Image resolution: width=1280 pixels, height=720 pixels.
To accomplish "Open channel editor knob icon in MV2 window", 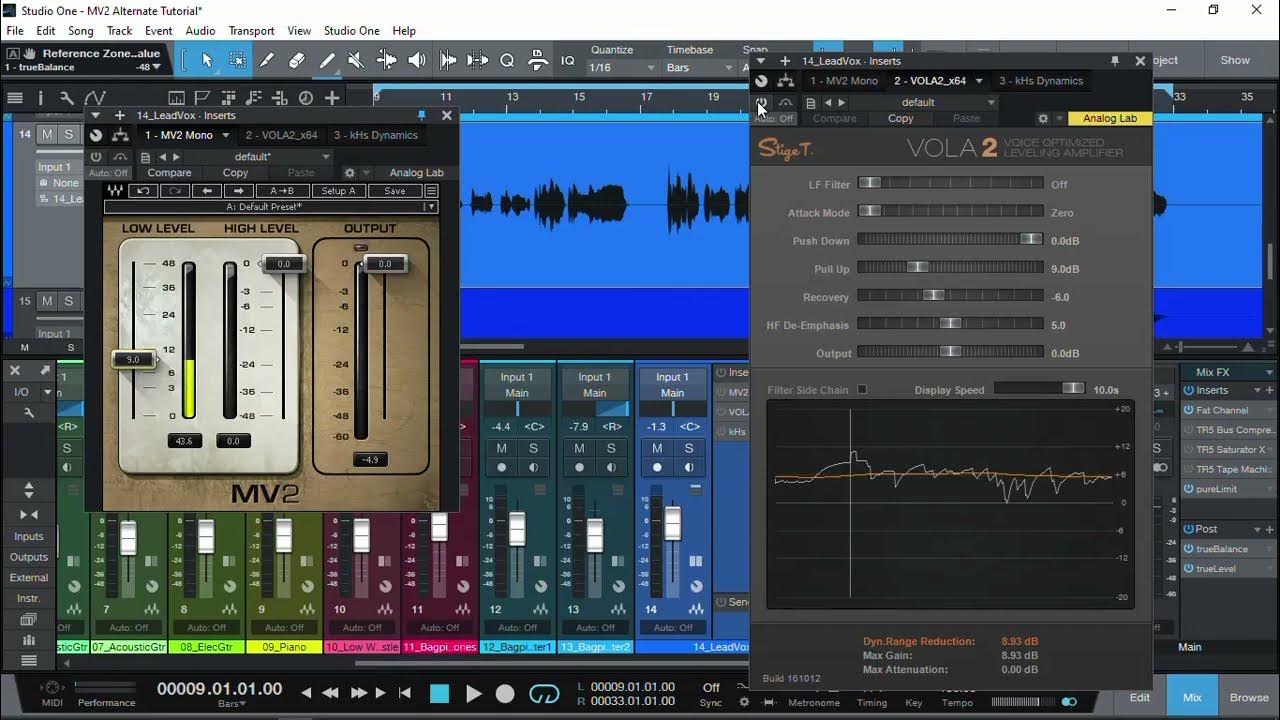I will 96,135.
